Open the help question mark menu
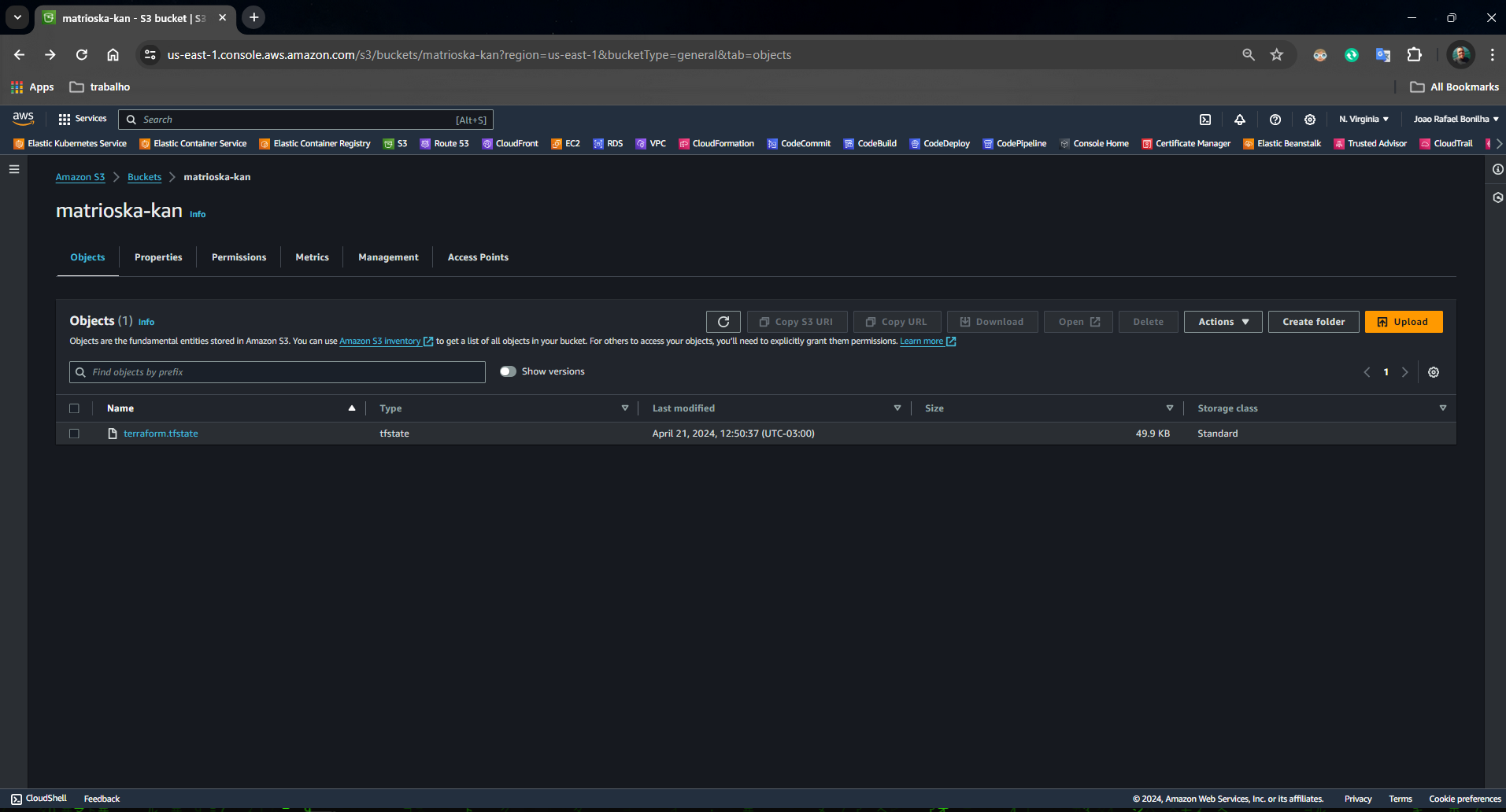The height and width of the screenshot is (812, 1506). pyautogui.click(x=1275, y=120)
